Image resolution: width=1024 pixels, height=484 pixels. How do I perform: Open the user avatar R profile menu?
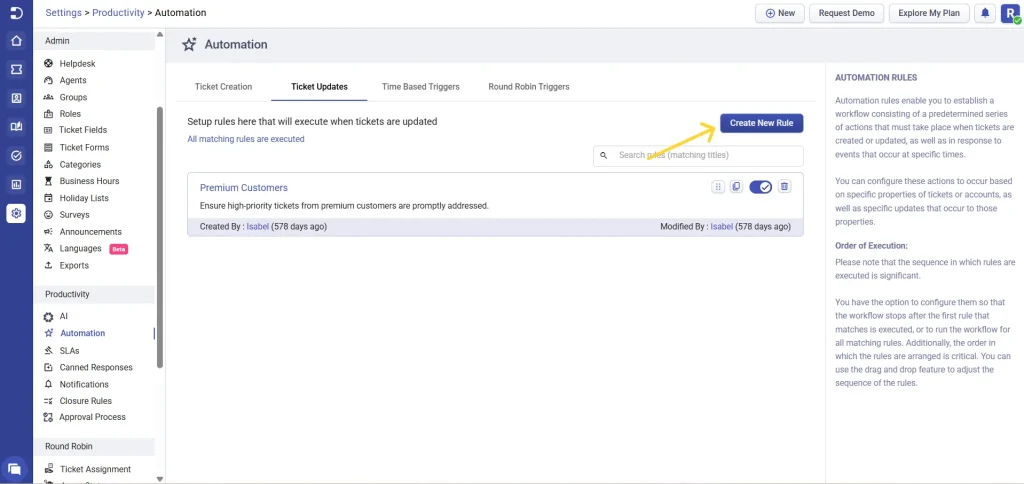pyautogui.click(x=1010, y=13)
